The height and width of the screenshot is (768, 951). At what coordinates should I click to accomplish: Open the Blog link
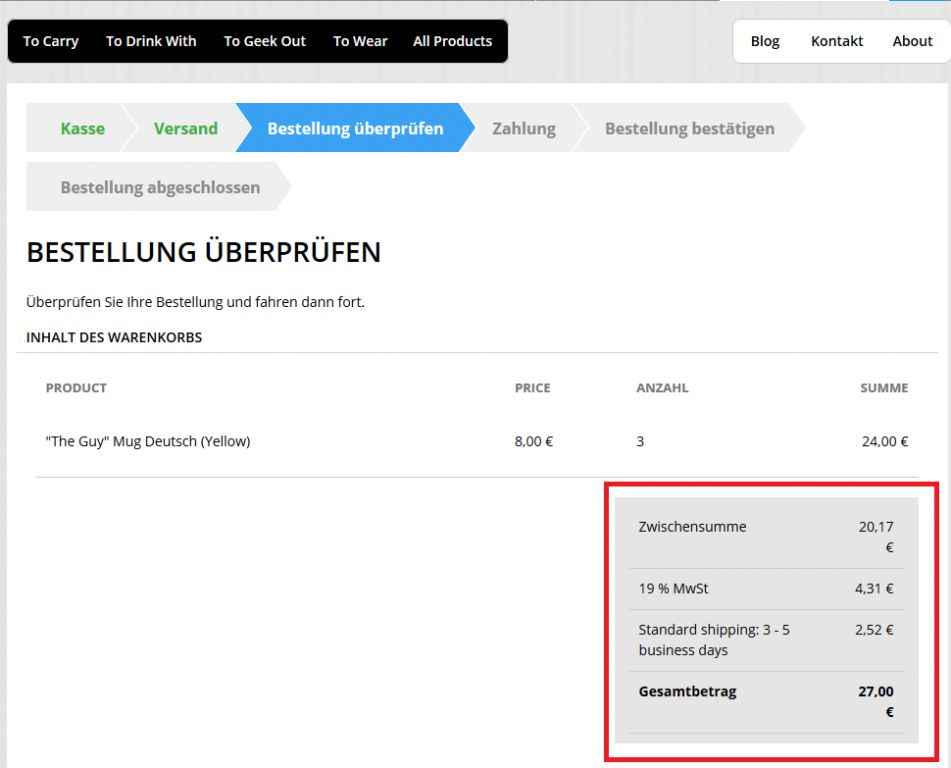coord(765,41)
